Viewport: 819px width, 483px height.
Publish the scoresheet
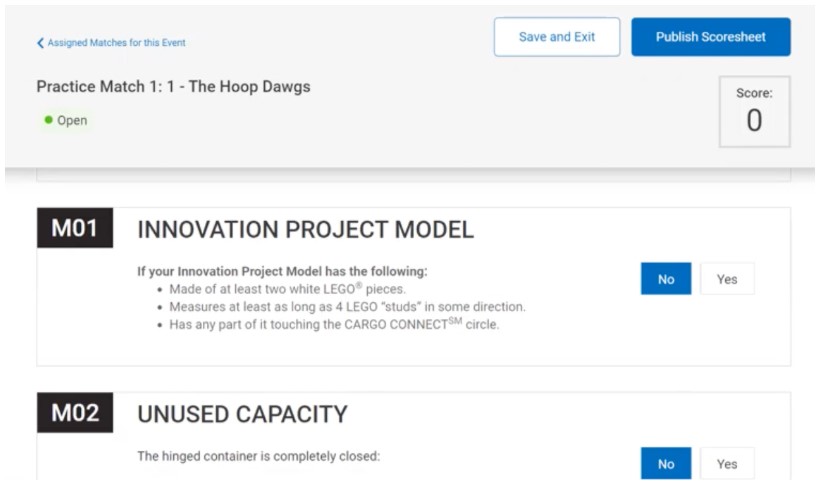(x=710, y=37)
